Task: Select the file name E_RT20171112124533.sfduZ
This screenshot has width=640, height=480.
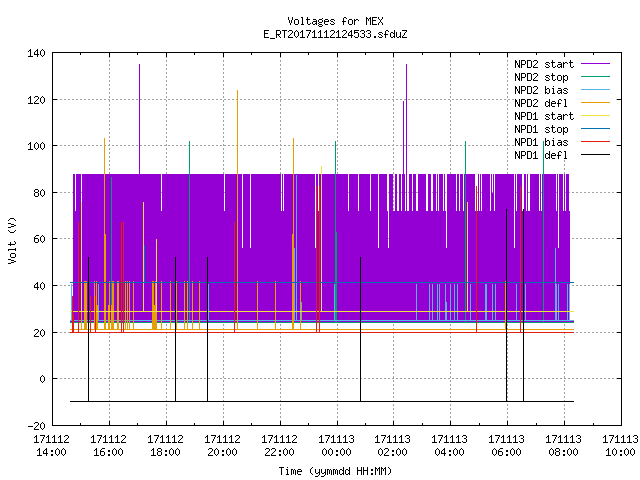Action: click(x=335, y=34)
